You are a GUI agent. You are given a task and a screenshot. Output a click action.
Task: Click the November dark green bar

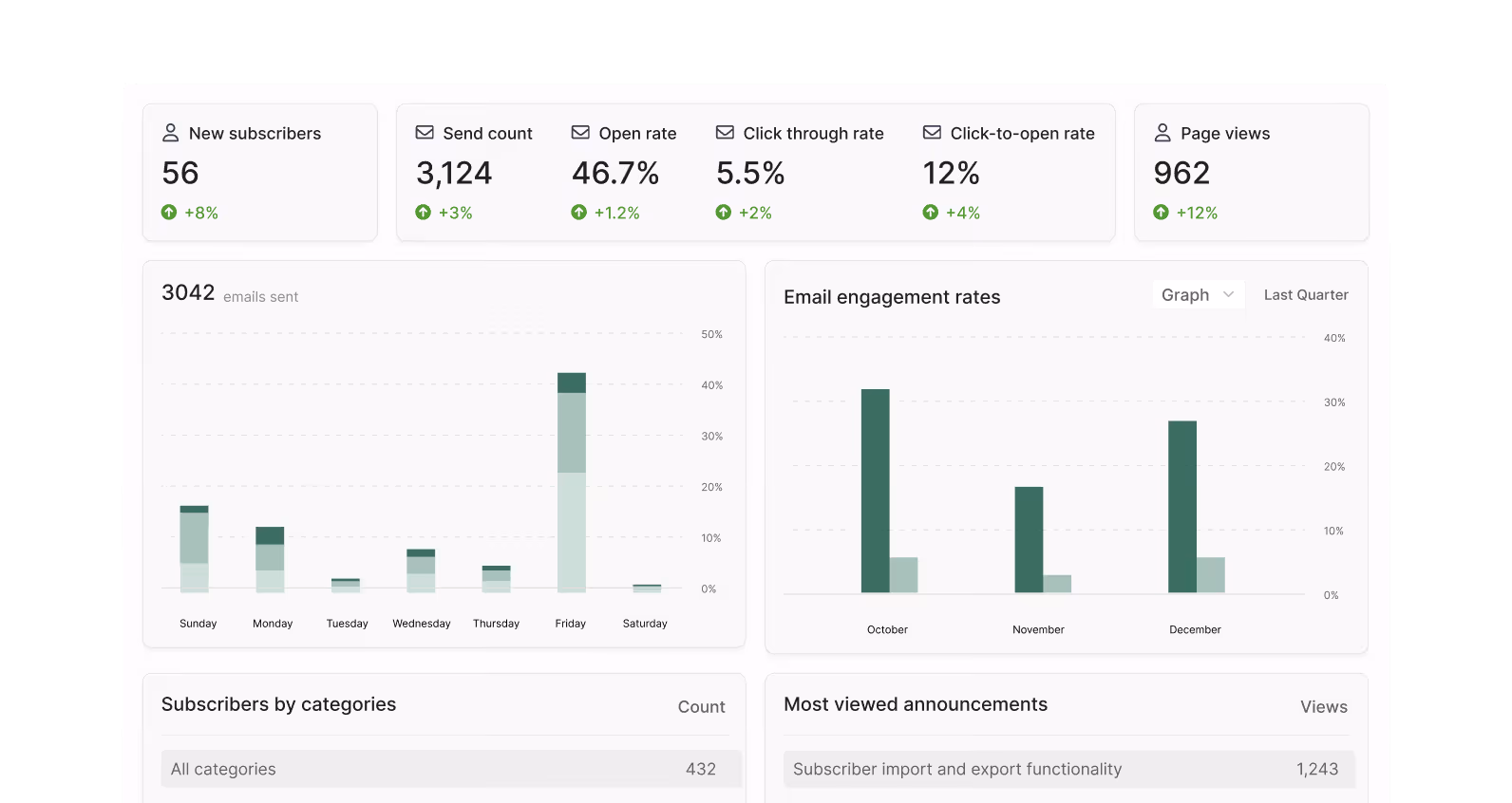click(1029, 540)
